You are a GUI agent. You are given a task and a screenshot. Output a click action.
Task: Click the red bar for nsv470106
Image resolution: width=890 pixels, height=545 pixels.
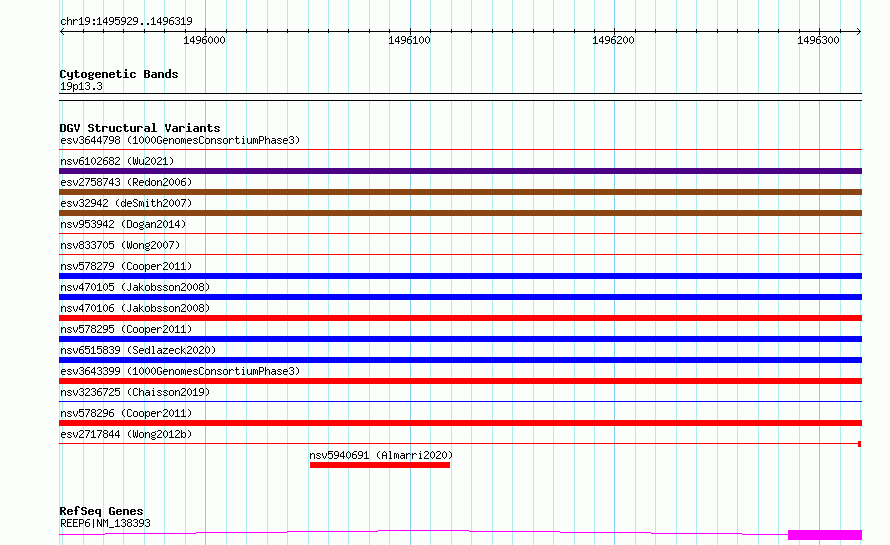pyautogui.click(x=460, y=318)
